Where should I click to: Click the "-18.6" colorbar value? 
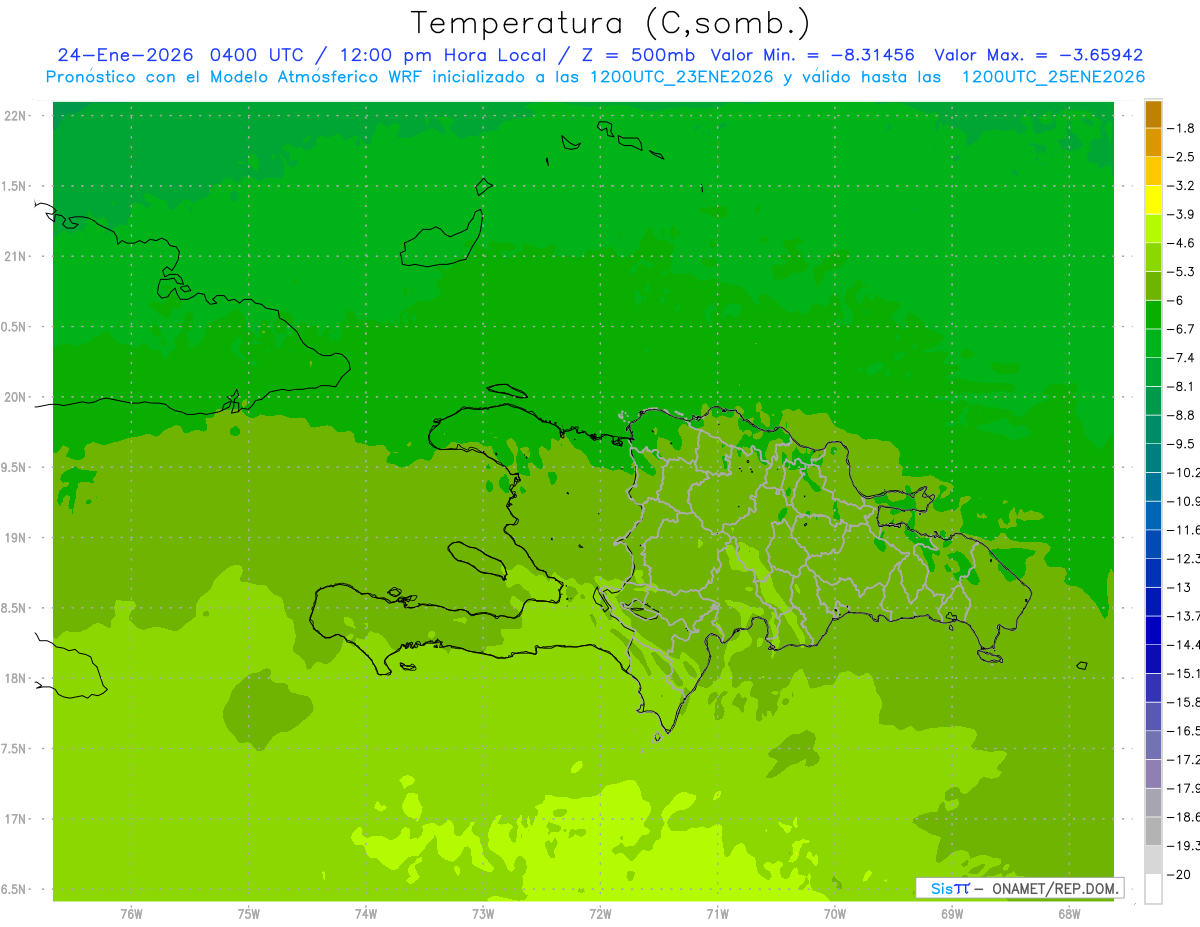pyautogui.click(x=1184, y=817)
